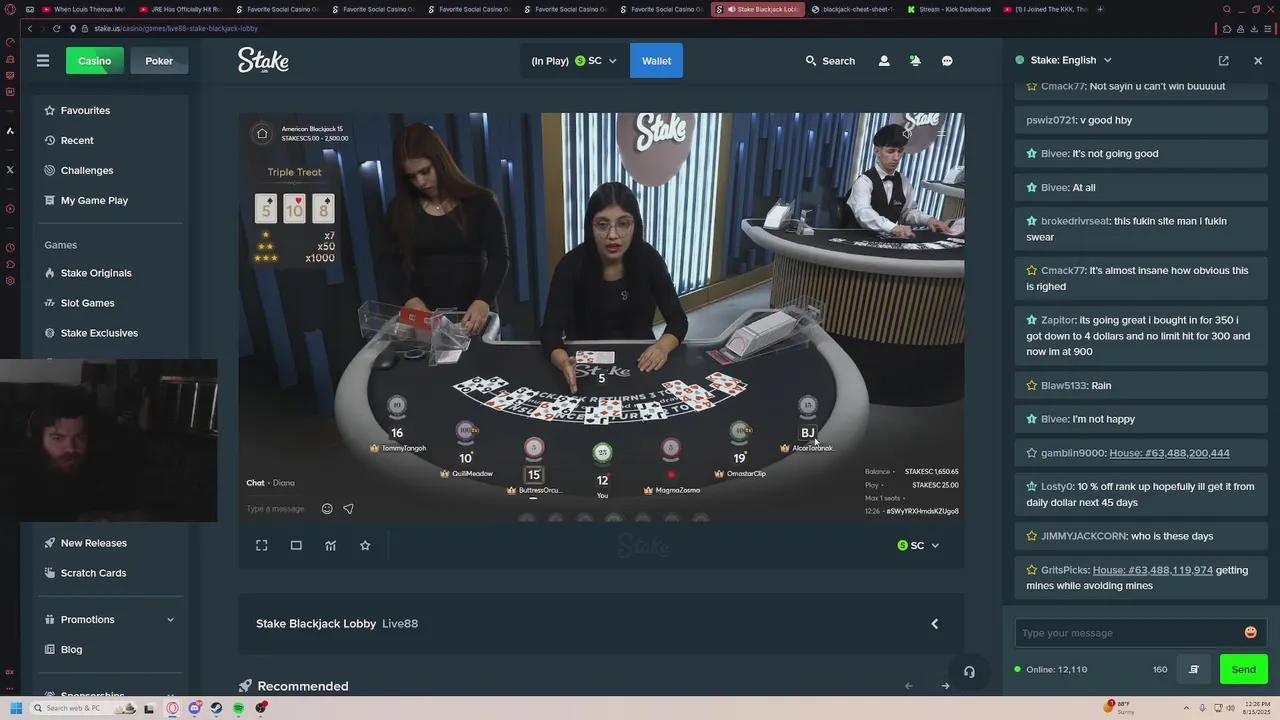Image resolution: width=1280 pixels, height=720 pixels.
Task: Open the Stake: English channel dropdown
Action: (1063, 60)
